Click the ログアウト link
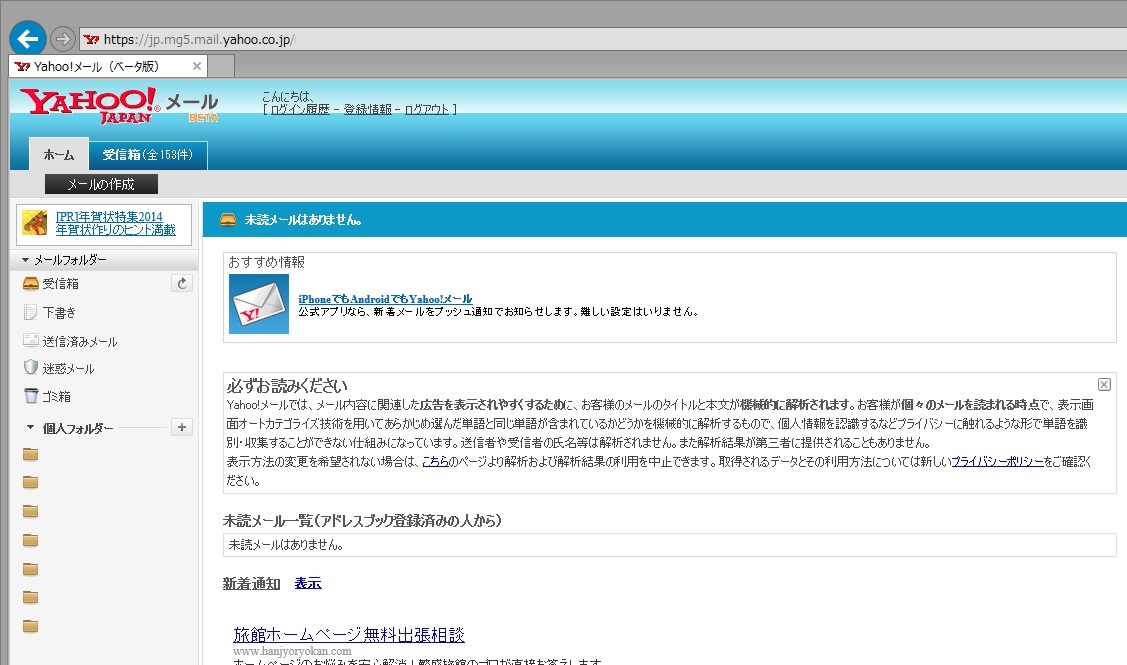 (427, 109)
